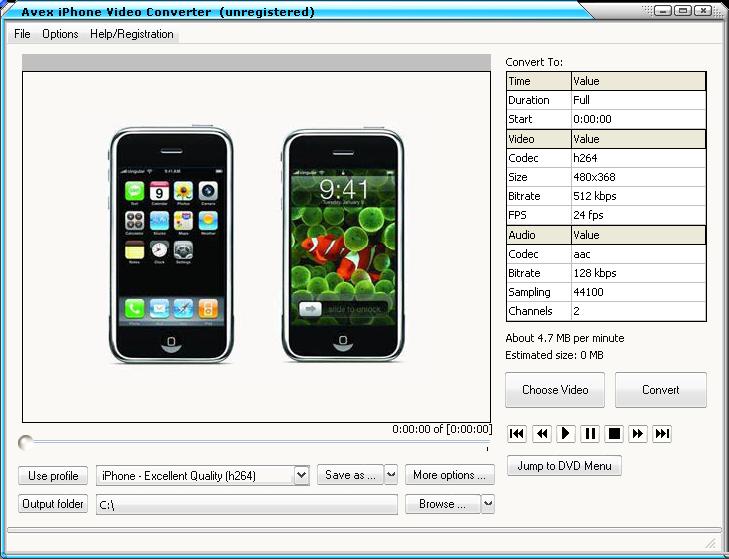
Task: Click the Sampling label cell
Action: click(x=539, y=293)
